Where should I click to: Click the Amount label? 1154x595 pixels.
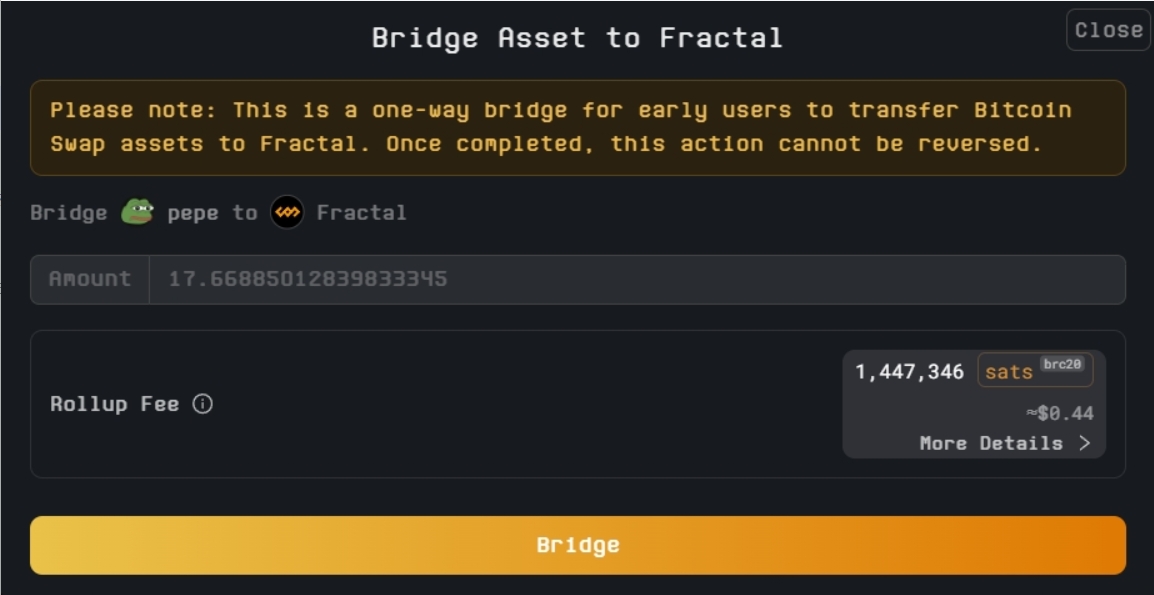[90, 279]
